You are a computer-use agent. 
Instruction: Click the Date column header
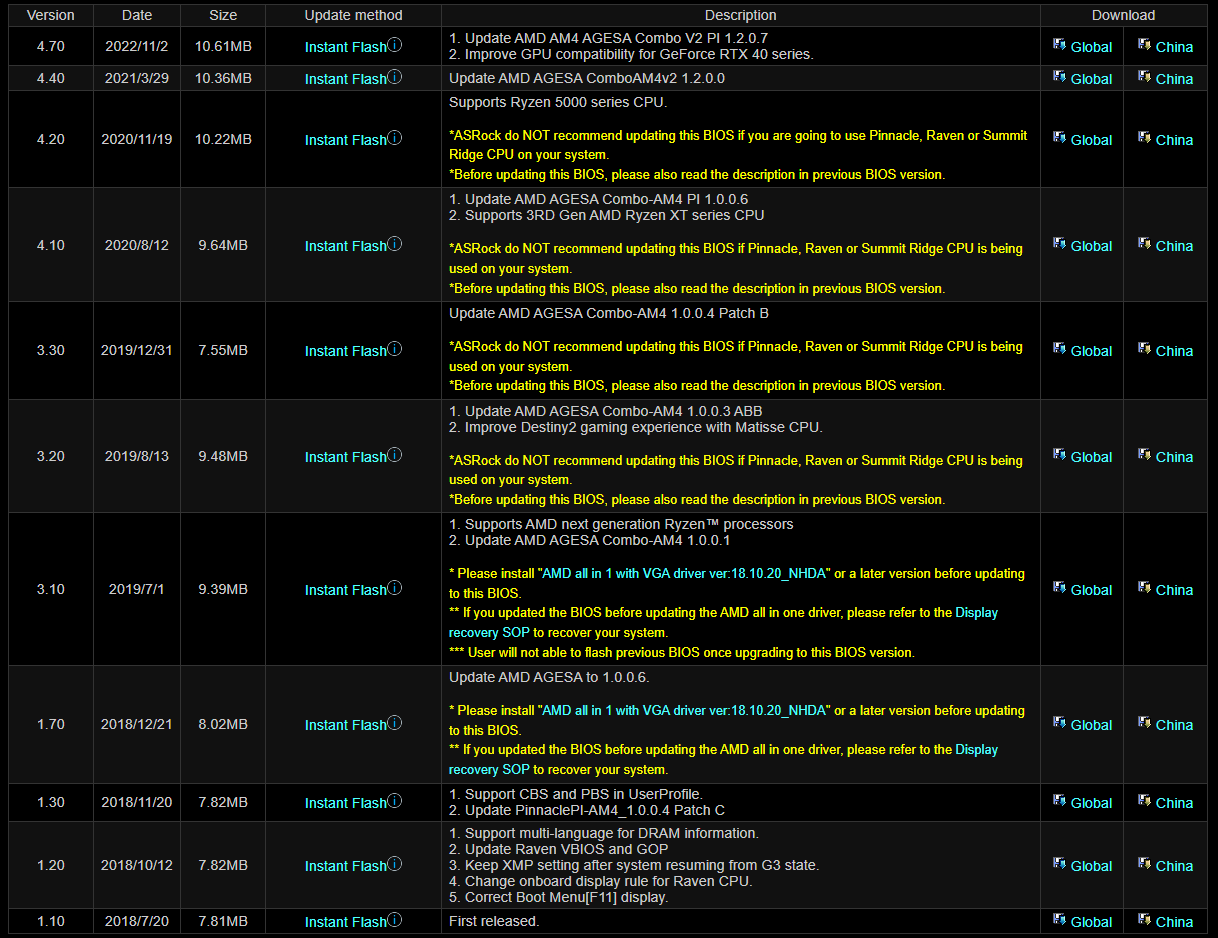tap(137, 15)
